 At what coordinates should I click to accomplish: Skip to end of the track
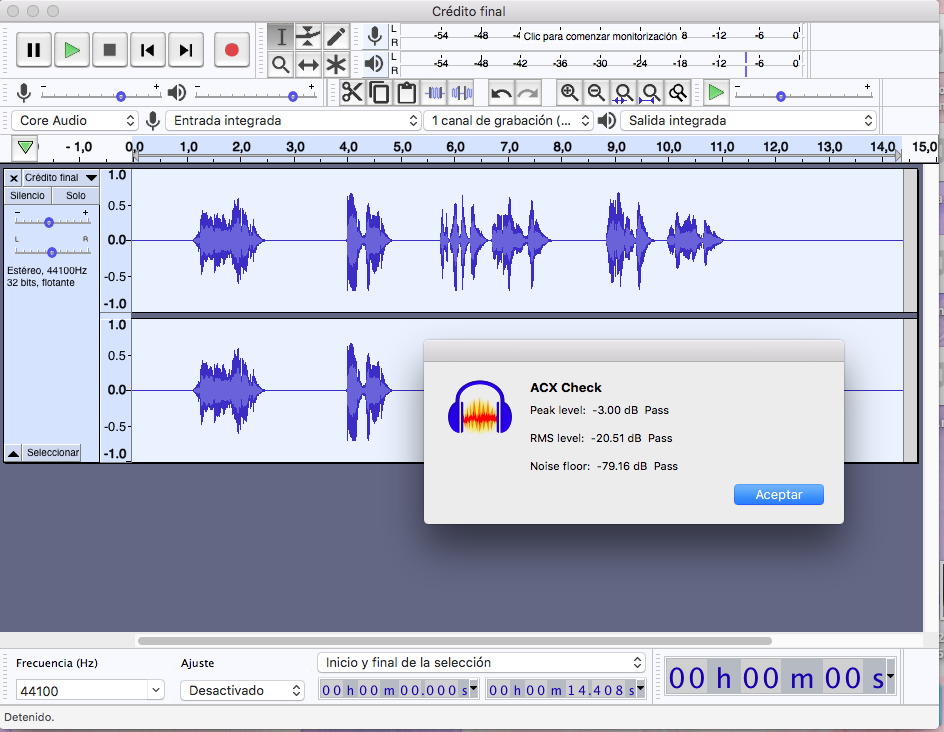(186, 50)
